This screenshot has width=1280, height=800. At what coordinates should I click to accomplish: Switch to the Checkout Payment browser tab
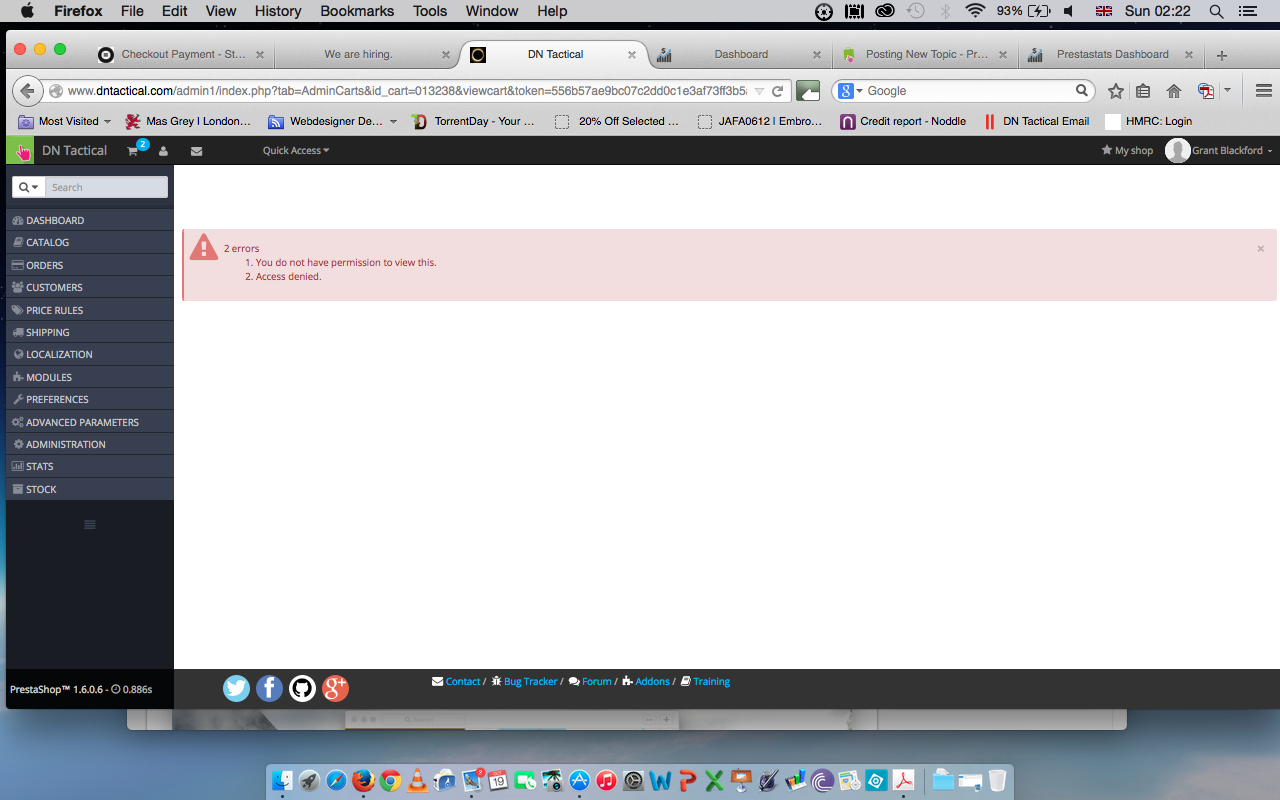pos(183,55)
